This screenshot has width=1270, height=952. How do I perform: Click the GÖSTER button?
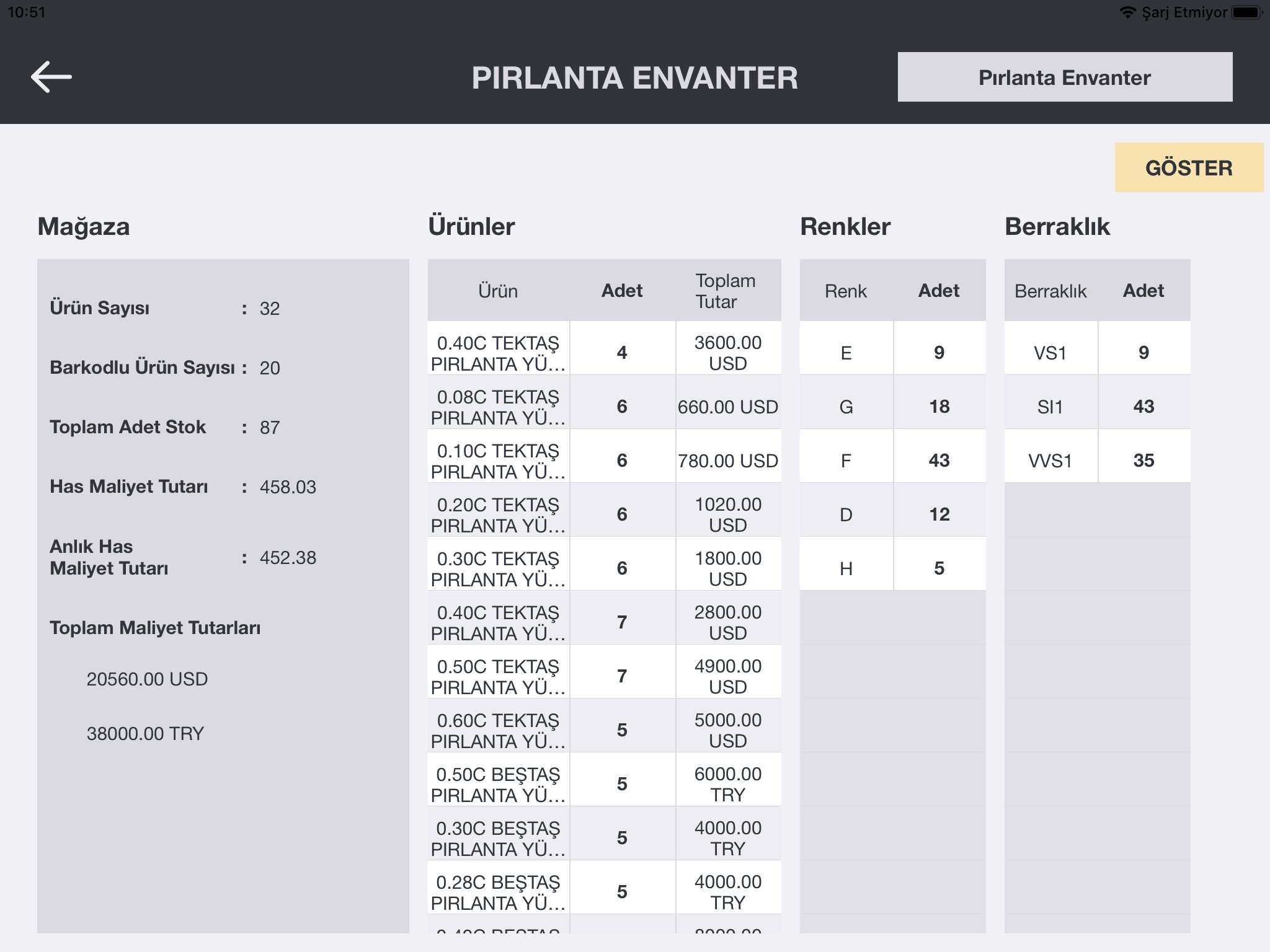[1189, 167]
